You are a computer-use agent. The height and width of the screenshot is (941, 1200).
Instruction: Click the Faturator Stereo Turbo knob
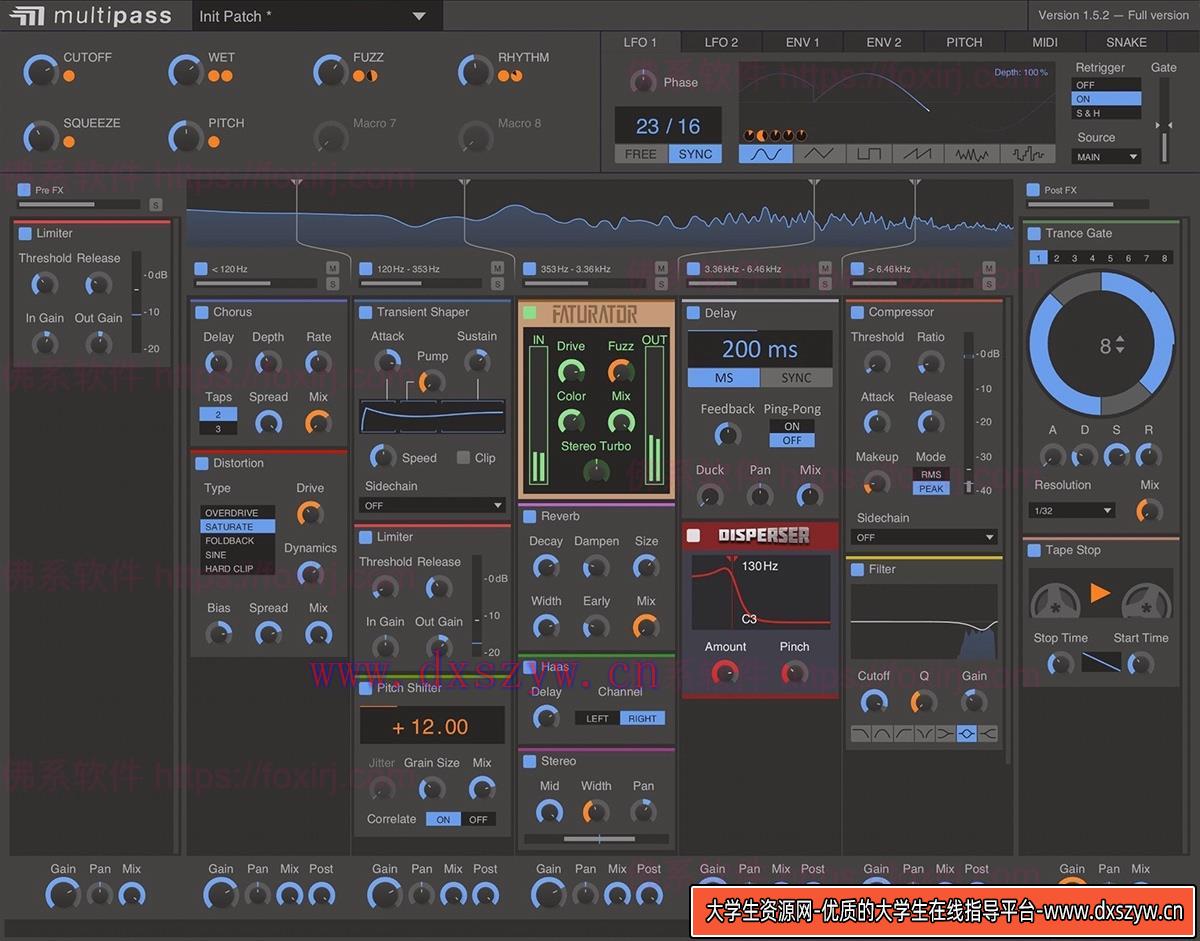point(596,471)
